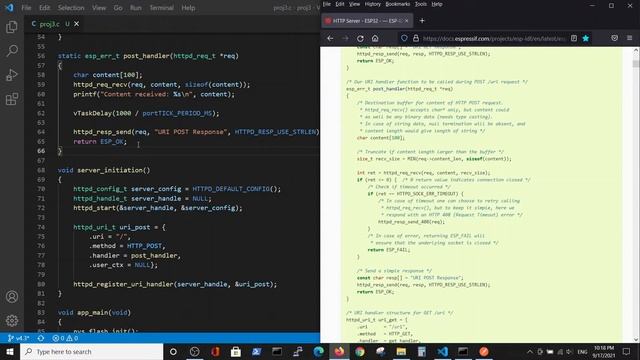Screen dimensions: 640x360
Task: Open the View menu in VS Code
Action: pyautogui.click(x=99, y=8)
